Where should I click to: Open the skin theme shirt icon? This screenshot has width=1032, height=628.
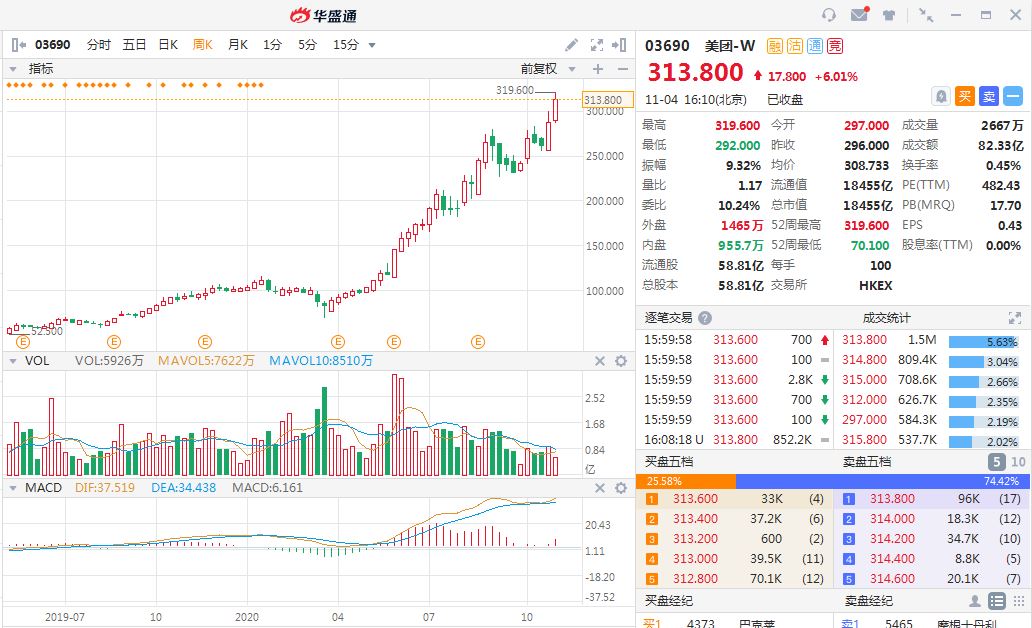[889, 14]
